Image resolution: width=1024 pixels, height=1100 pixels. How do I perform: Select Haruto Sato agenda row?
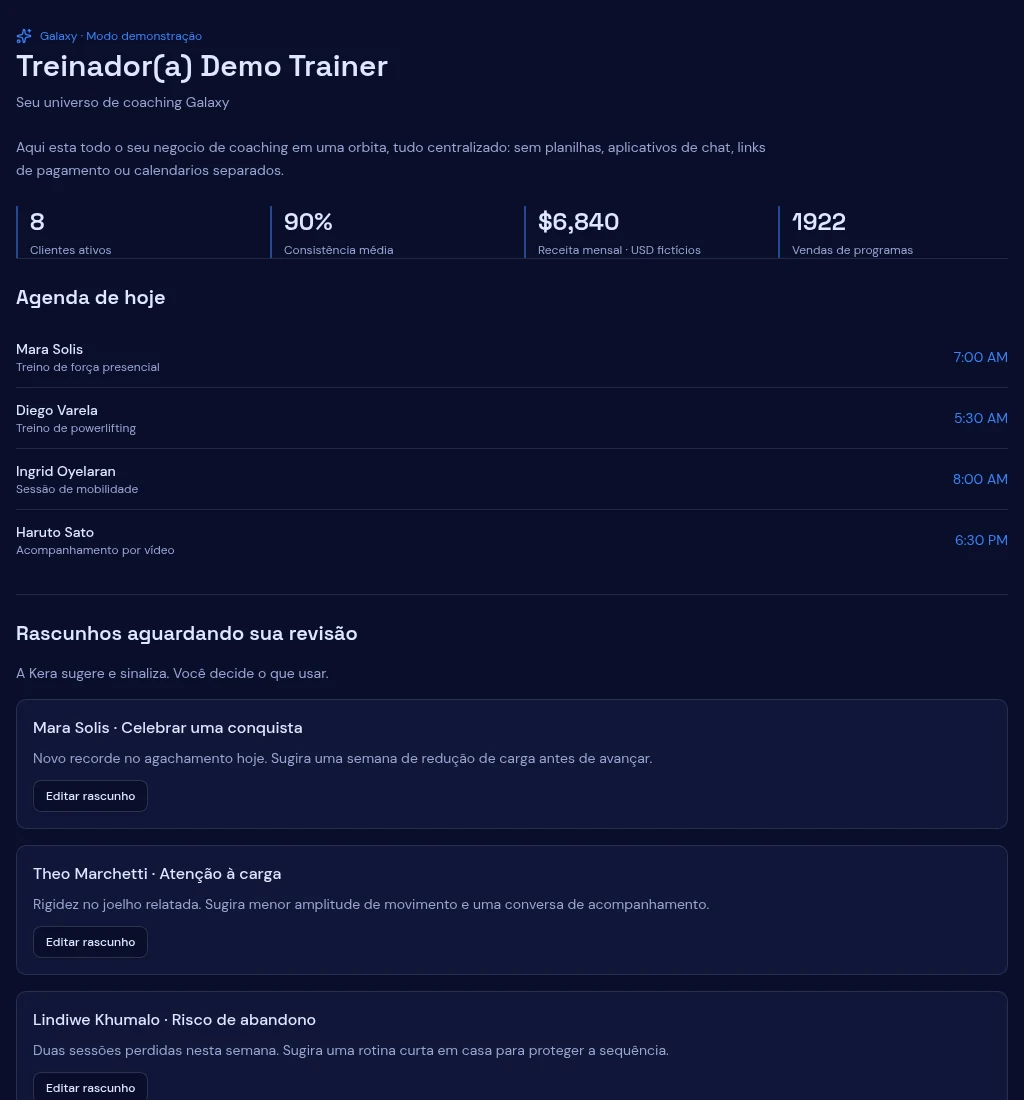(512, 540)
